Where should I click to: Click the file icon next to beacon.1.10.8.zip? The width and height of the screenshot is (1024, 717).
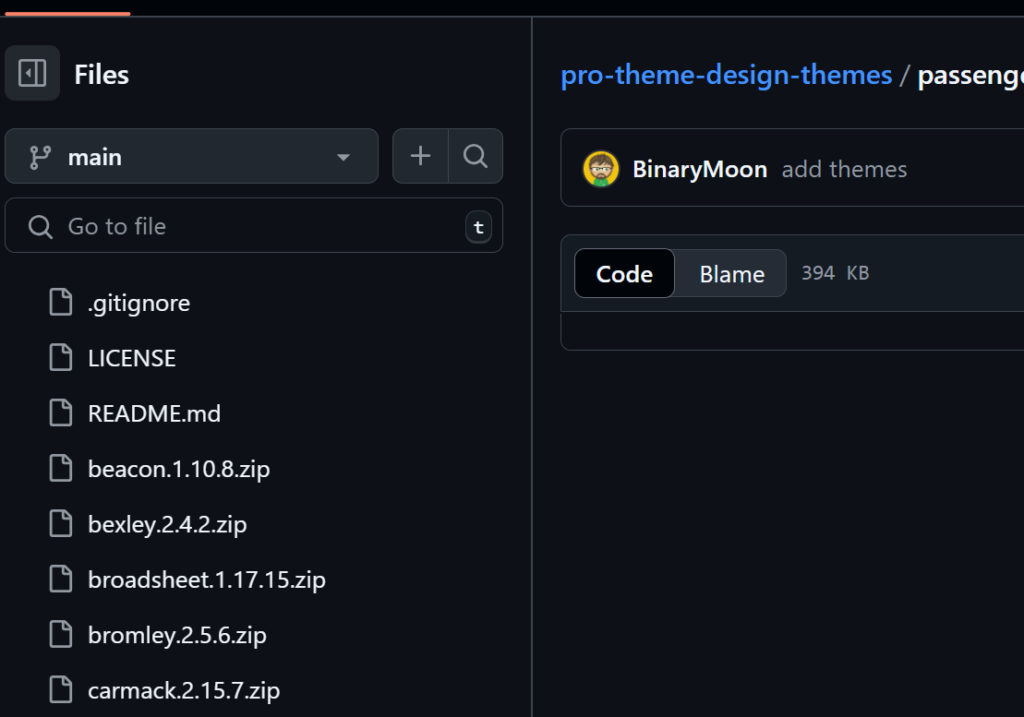click(x=61, y=468)
